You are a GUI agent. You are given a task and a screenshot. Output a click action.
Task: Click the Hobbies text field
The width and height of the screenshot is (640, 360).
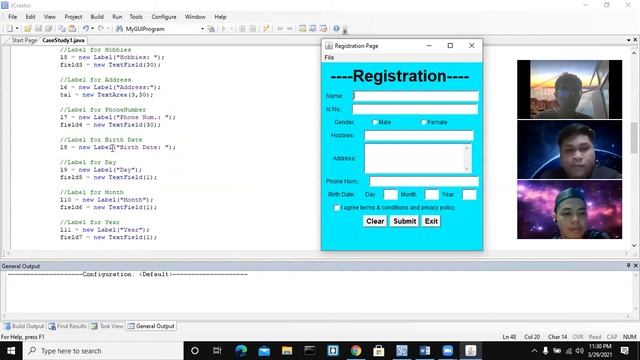pyautogui.click(x=419, y=136)
